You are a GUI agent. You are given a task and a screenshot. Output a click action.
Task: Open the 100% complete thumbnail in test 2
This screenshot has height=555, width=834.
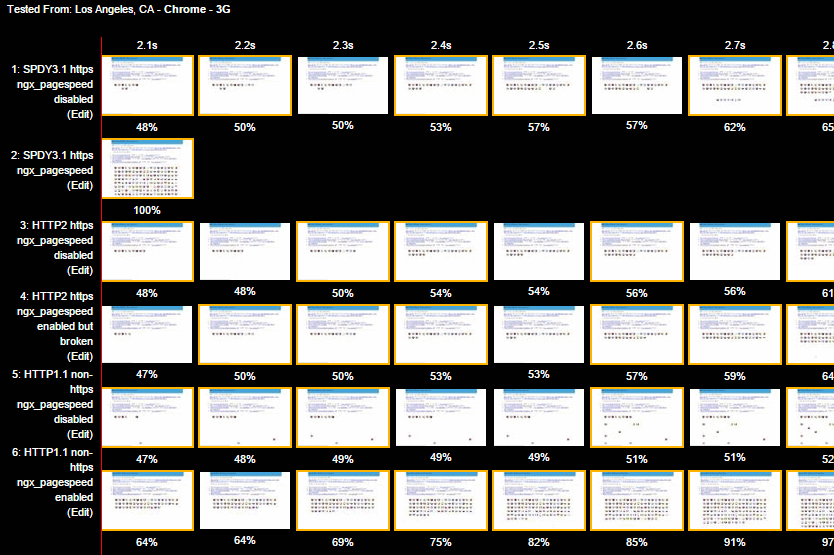pyautogui.click(x=147, y=169)
